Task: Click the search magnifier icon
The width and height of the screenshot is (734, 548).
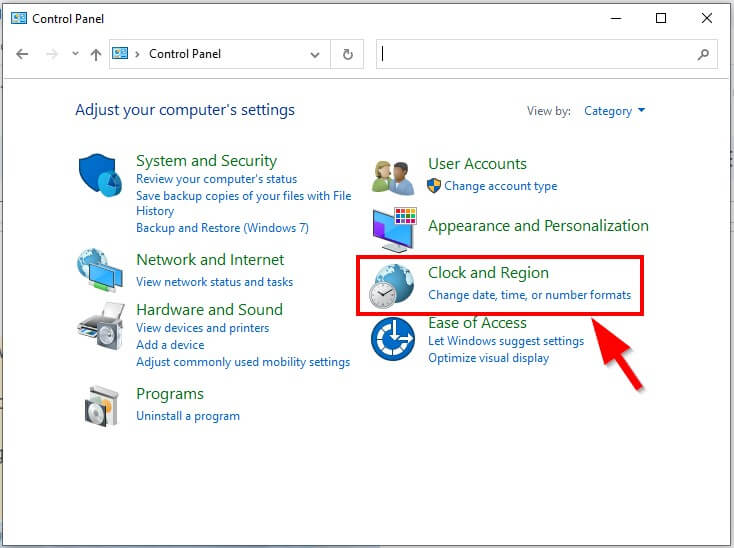Action: (703, 54)
